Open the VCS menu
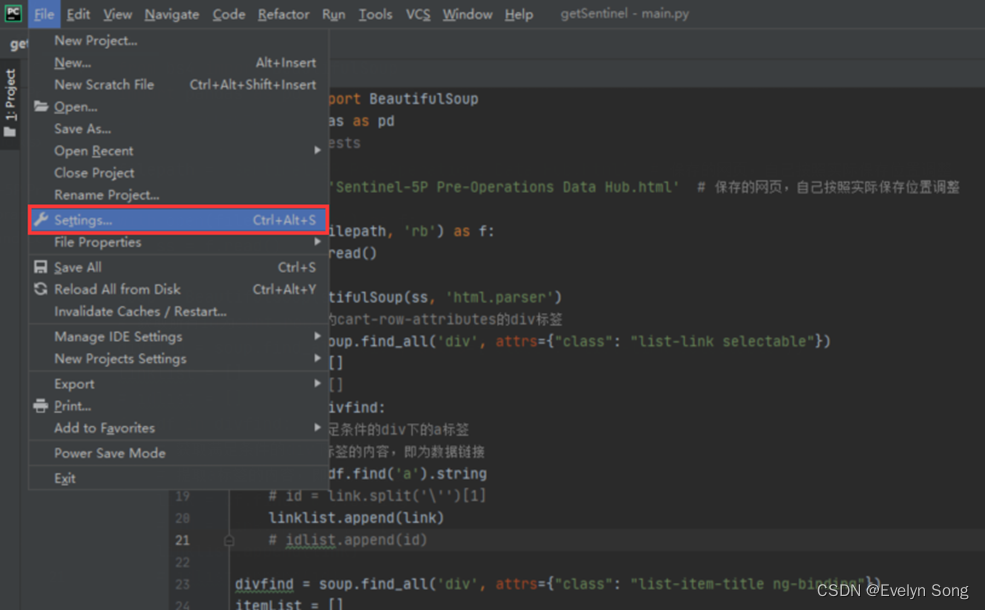 (x=418, y=14)
